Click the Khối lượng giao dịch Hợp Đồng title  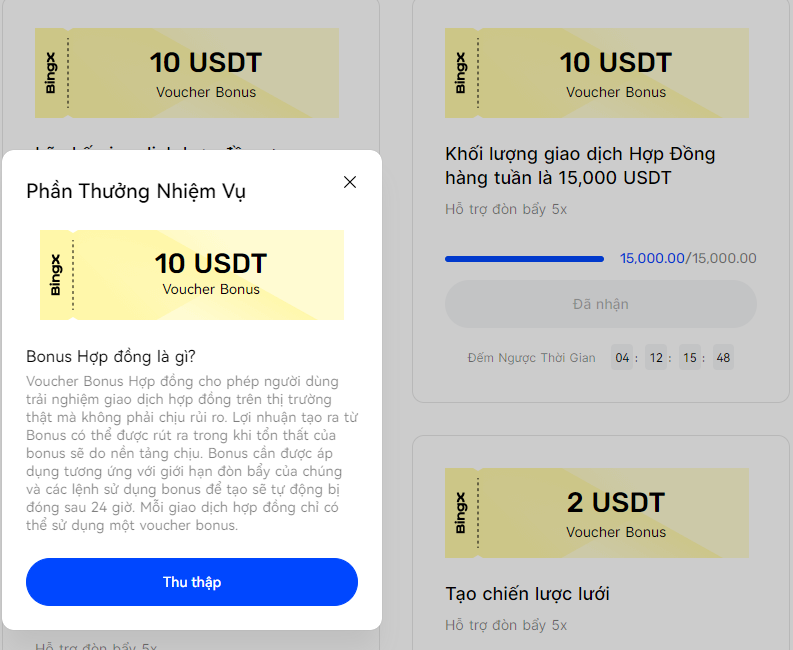[580, 166]
